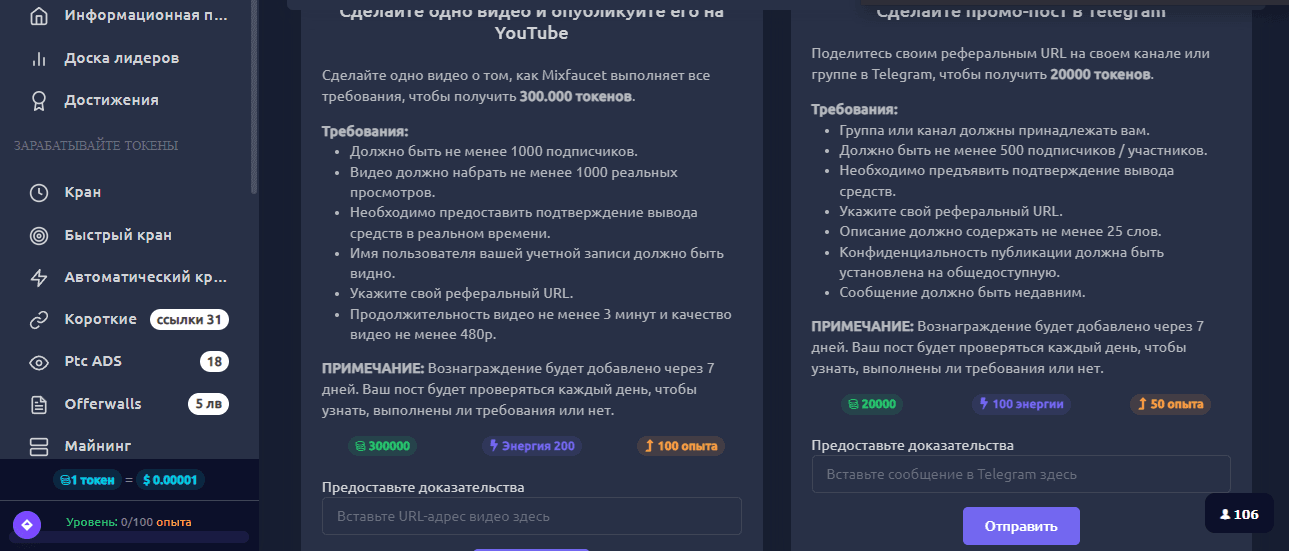Click the Telegram message proof input field
1289x551 pixels.
[1020, 474]
